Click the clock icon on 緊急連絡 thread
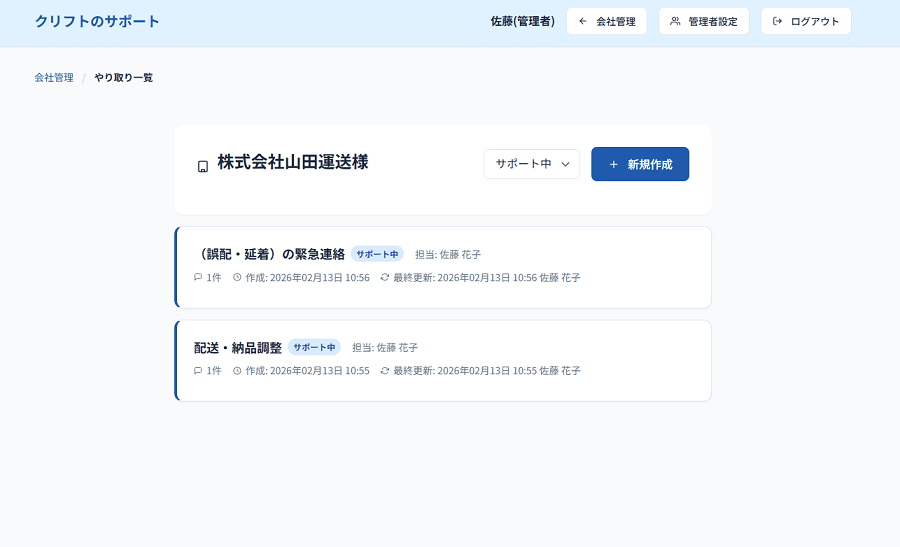The image size is (900, 547). (237, 277)
